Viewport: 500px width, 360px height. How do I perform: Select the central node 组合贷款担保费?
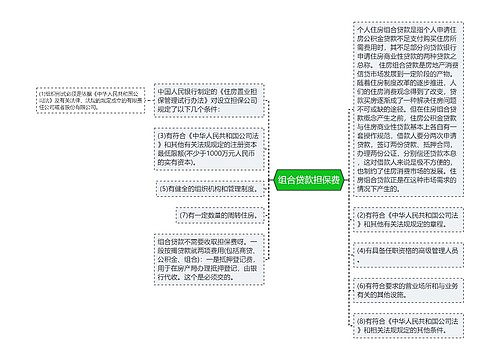click(x=309, y=180)
